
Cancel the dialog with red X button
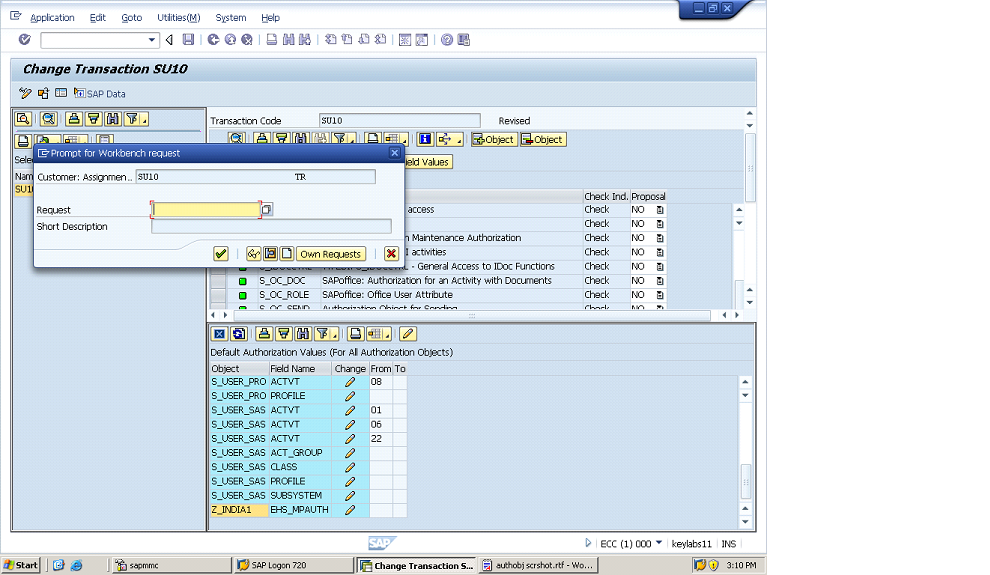(391, 254)
